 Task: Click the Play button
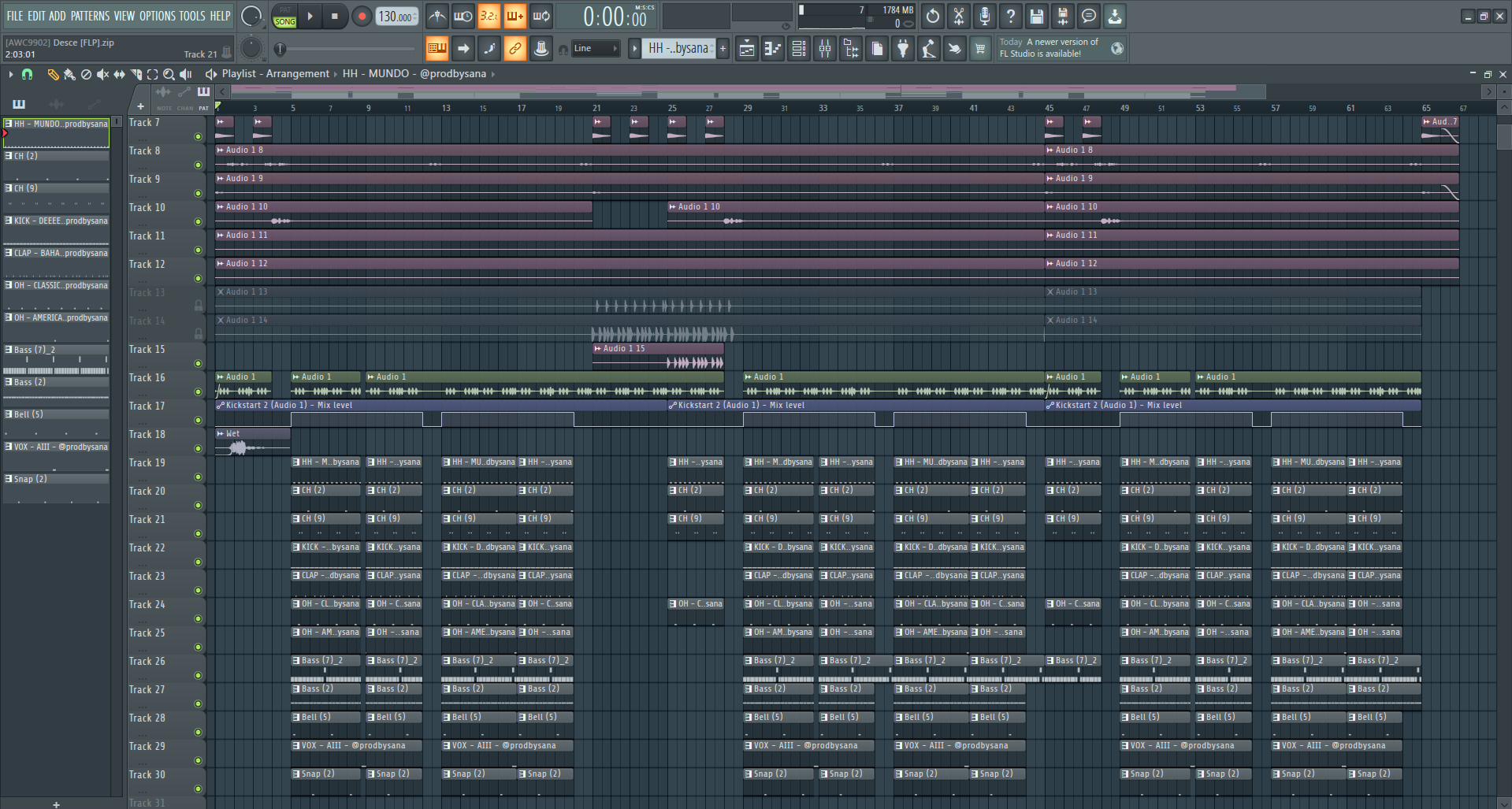pos(310,16)
